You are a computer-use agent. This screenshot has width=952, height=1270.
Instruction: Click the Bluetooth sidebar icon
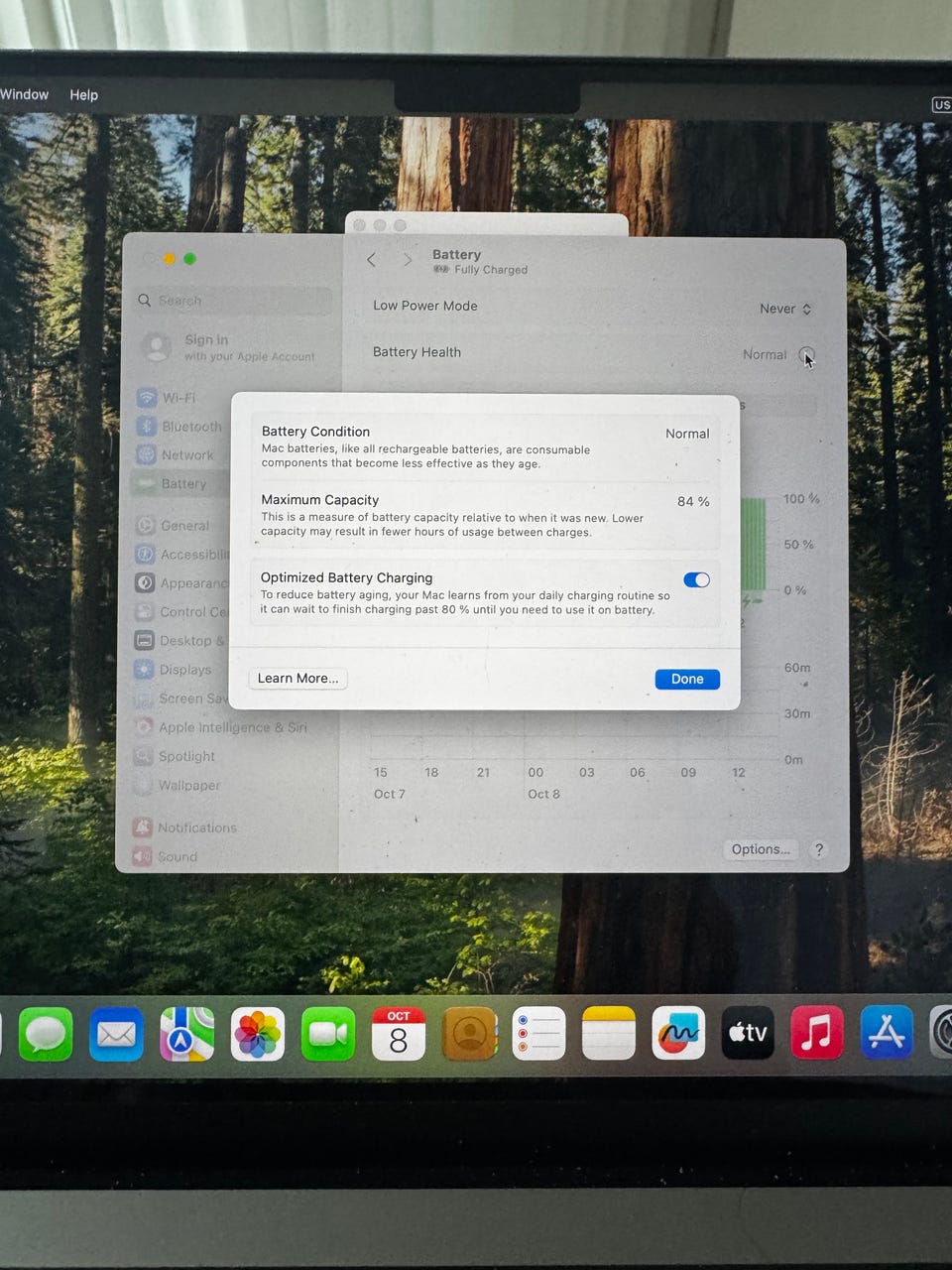tap(146, 427)
